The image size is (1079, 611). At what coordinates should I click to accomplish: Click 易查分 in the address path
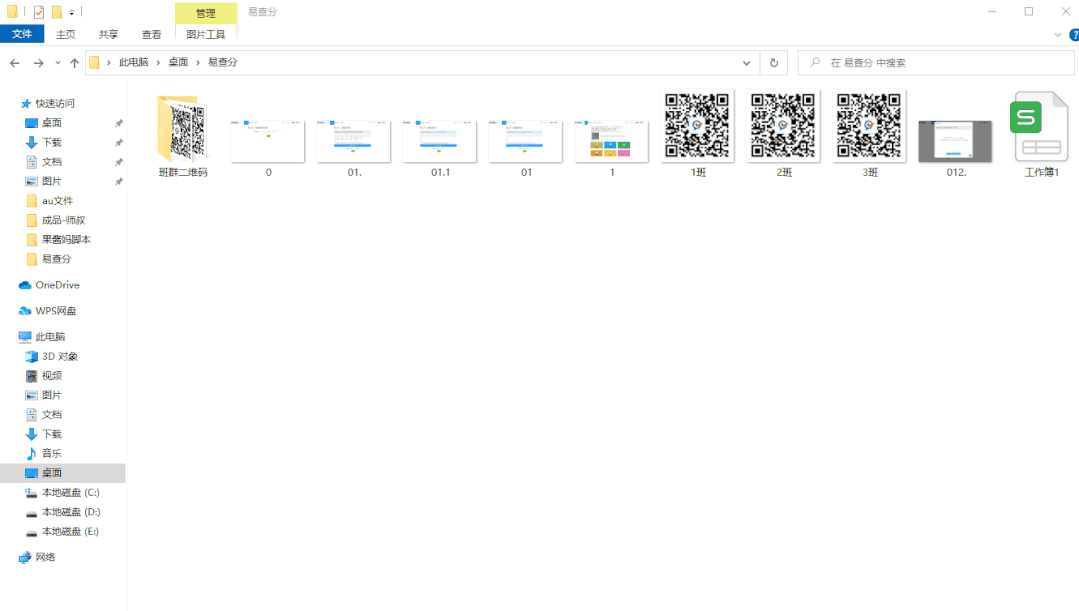click(222, 62)
